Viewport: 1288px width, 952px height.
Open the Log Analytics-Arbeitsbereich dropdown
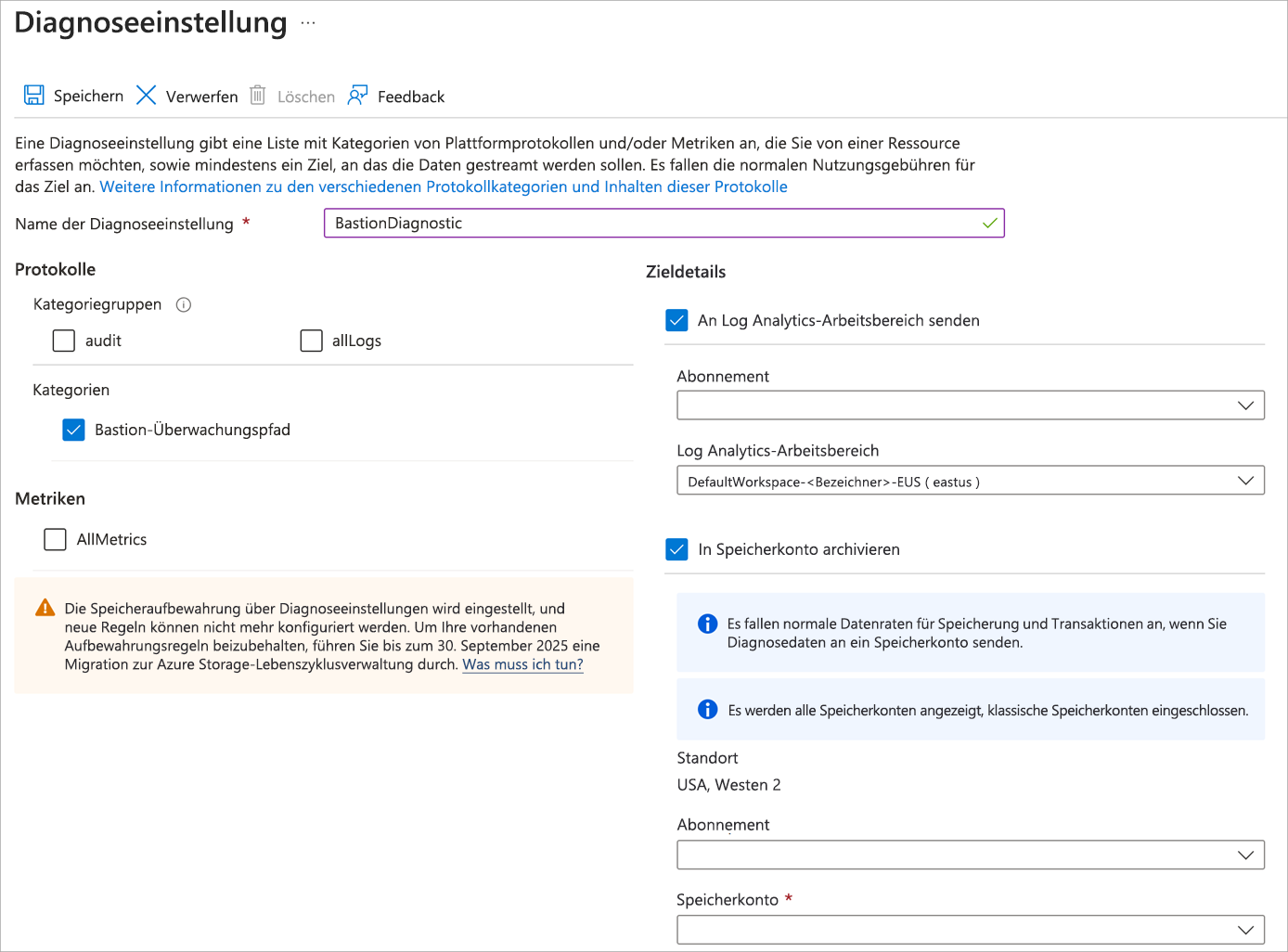[x=971, y=481]
